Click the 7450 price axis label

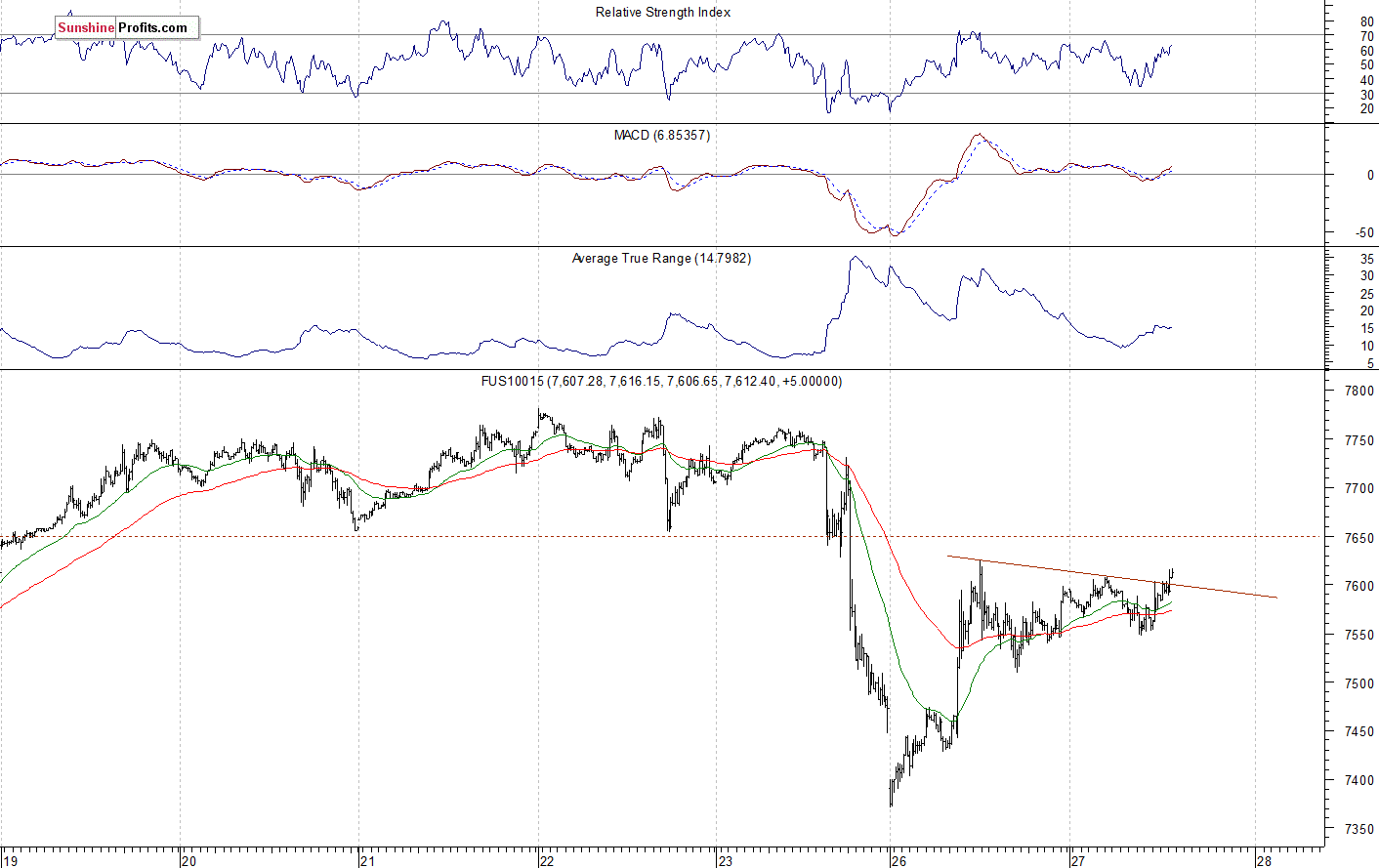1359,731
